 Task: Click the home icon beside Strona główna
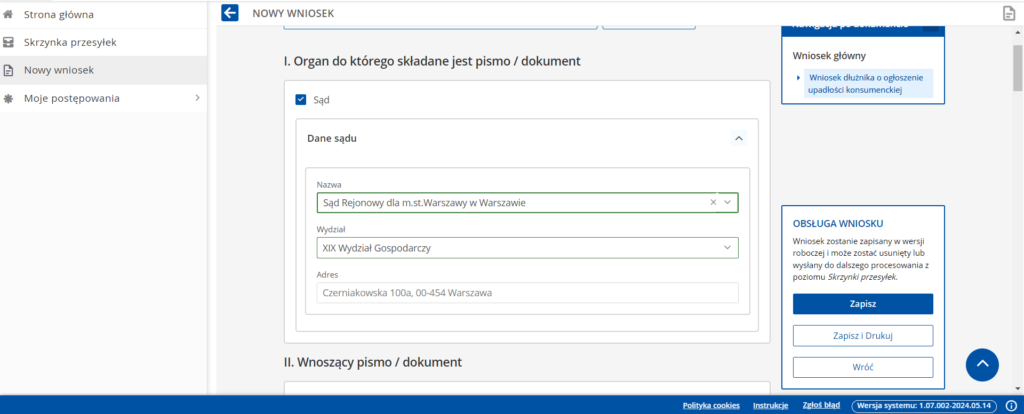coord(9,14)
